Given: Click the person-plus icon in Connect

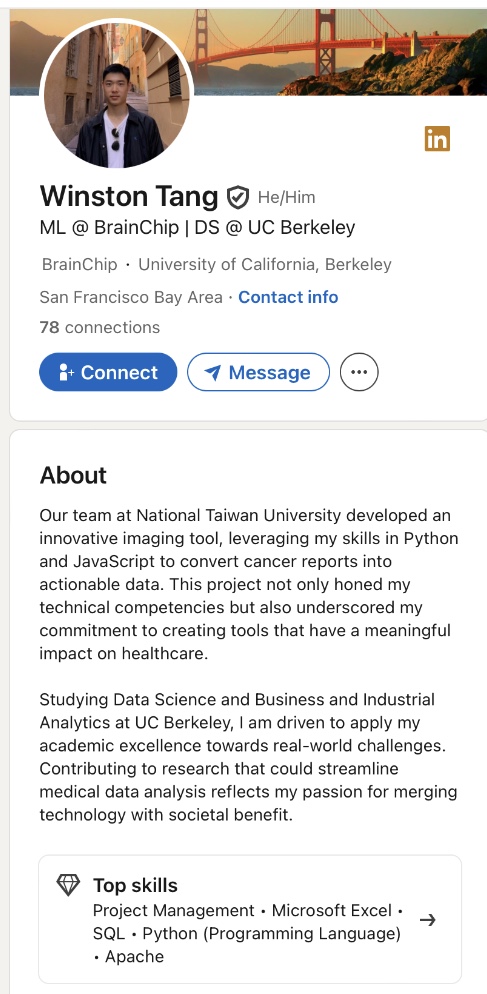Looking at the screenshot, I should pos(67,373).
